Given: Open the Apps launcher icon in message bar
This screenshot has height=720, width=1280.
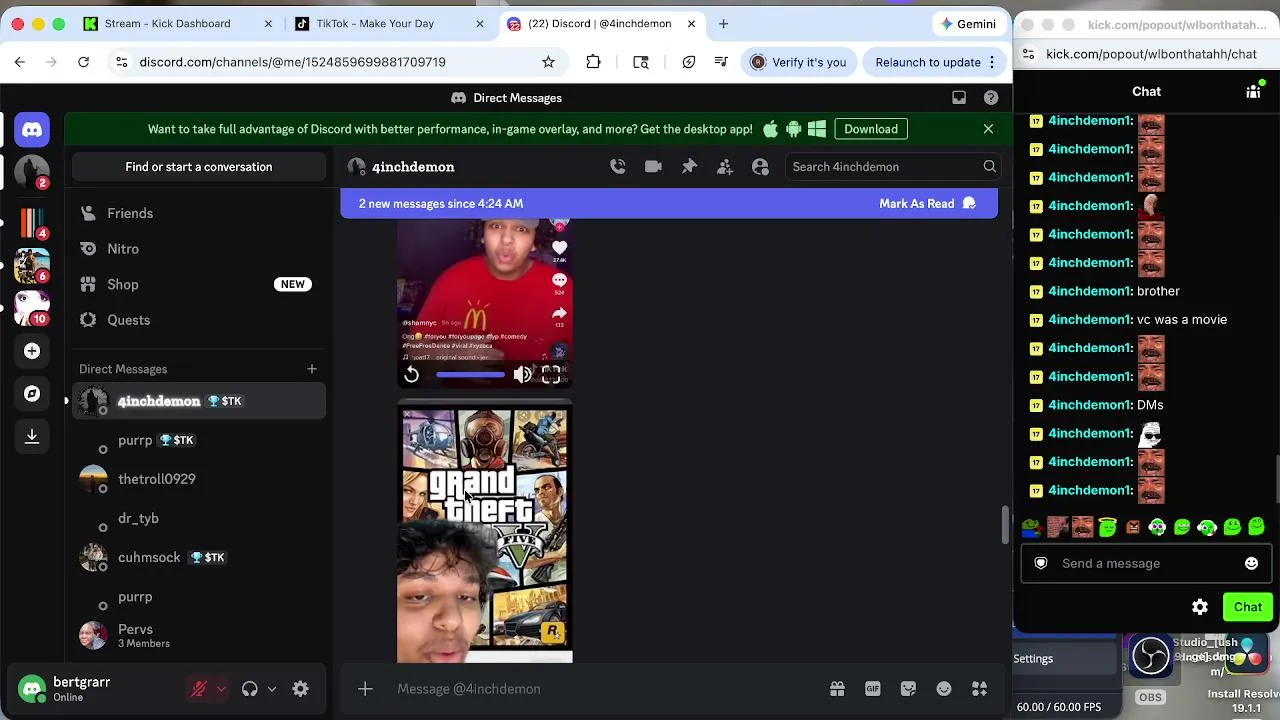Looking at the screenshot, I should pos(979,689).
